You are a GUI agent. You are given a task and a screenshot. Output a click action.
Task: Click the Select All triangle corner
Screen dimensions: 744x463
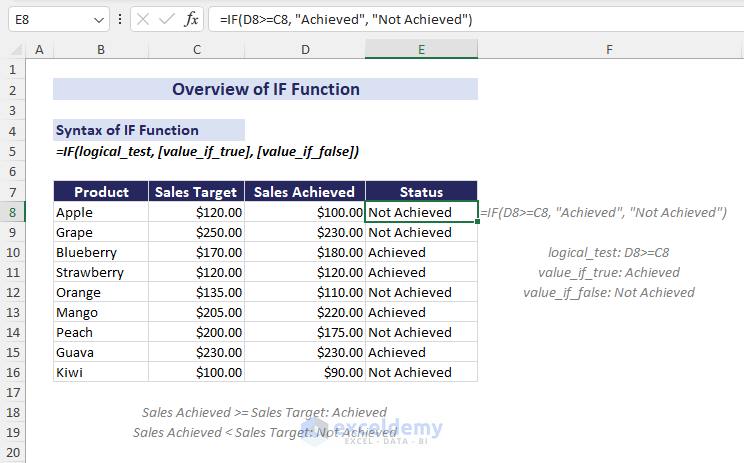(x=16, y=49)
